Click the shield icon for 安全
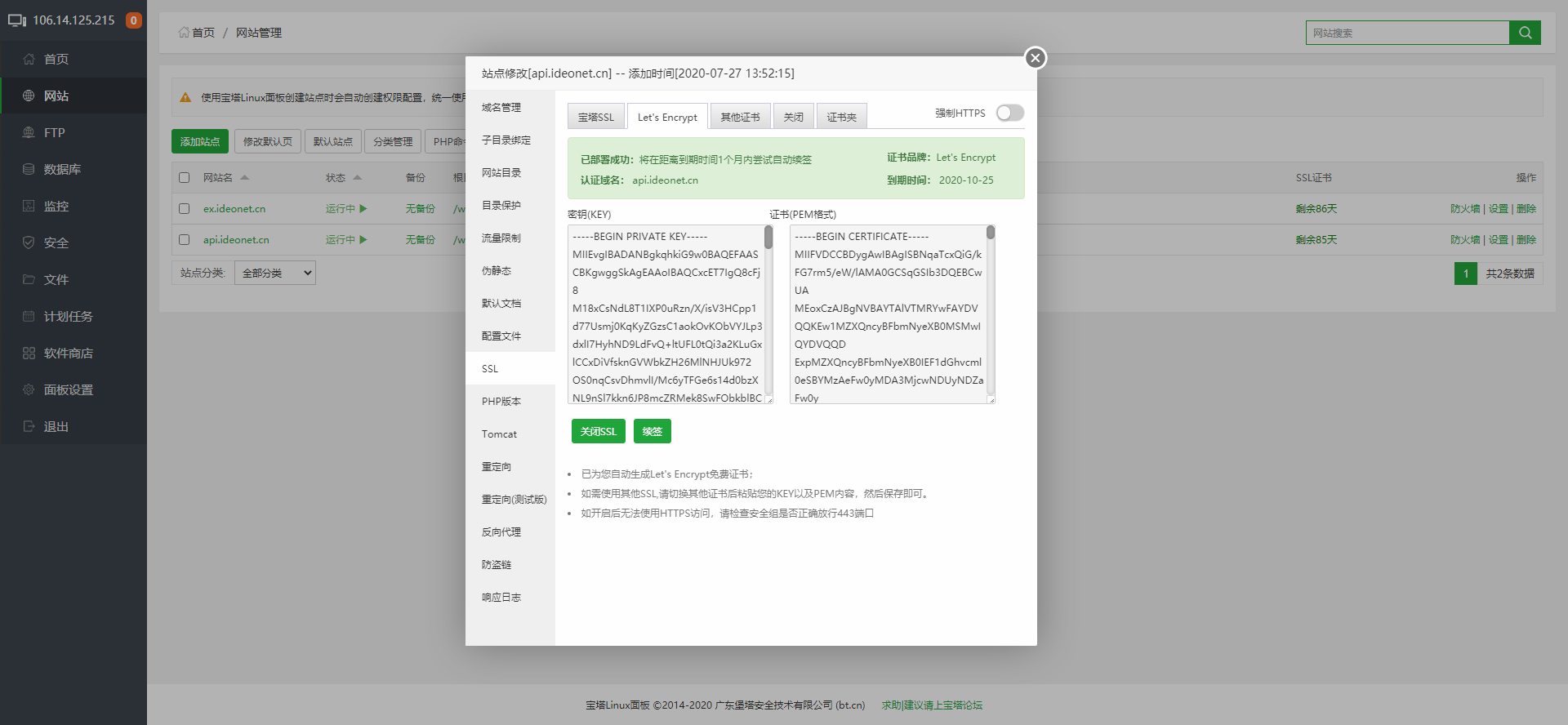1568x725 pixels. (29, 242)
